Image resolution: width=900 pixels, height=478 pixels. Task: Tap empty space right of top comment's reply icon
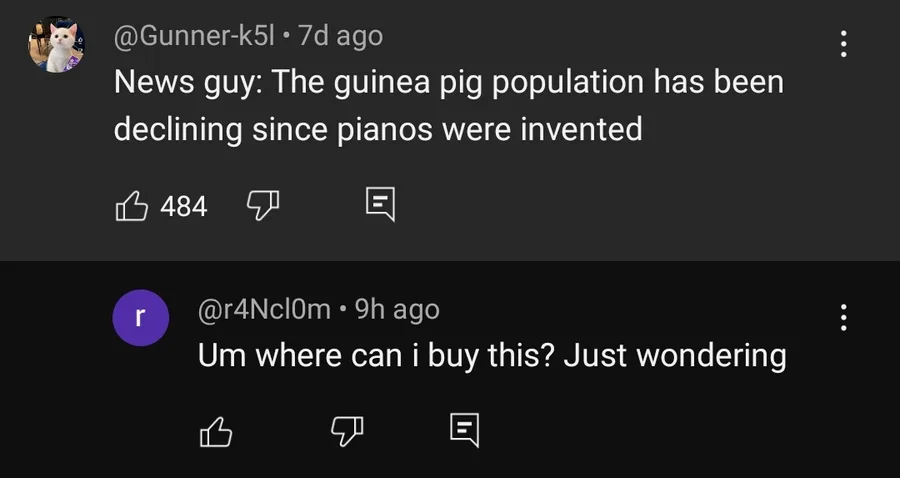620,206
